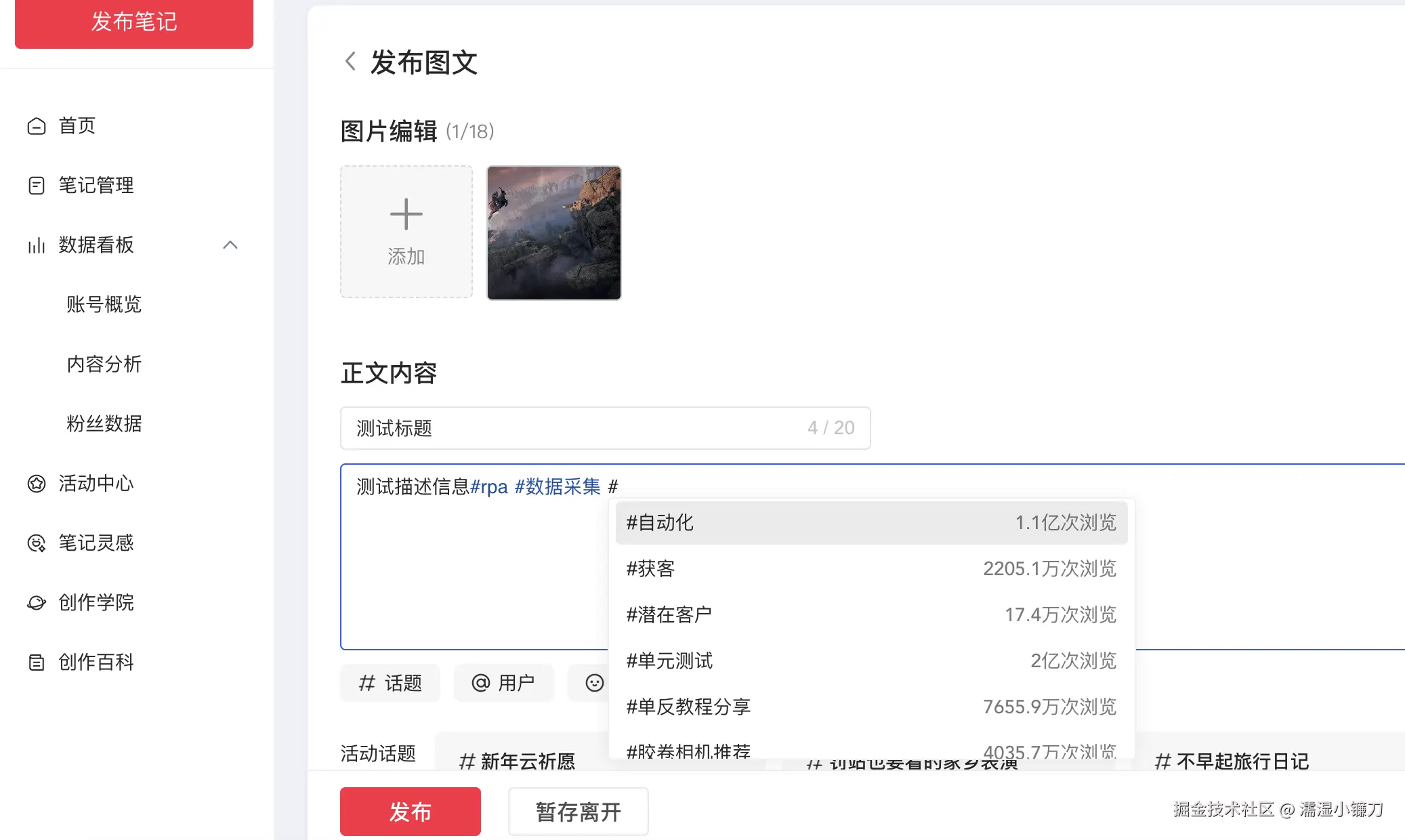Select the 新年云祈愿 activity topic

coord(518,760)
